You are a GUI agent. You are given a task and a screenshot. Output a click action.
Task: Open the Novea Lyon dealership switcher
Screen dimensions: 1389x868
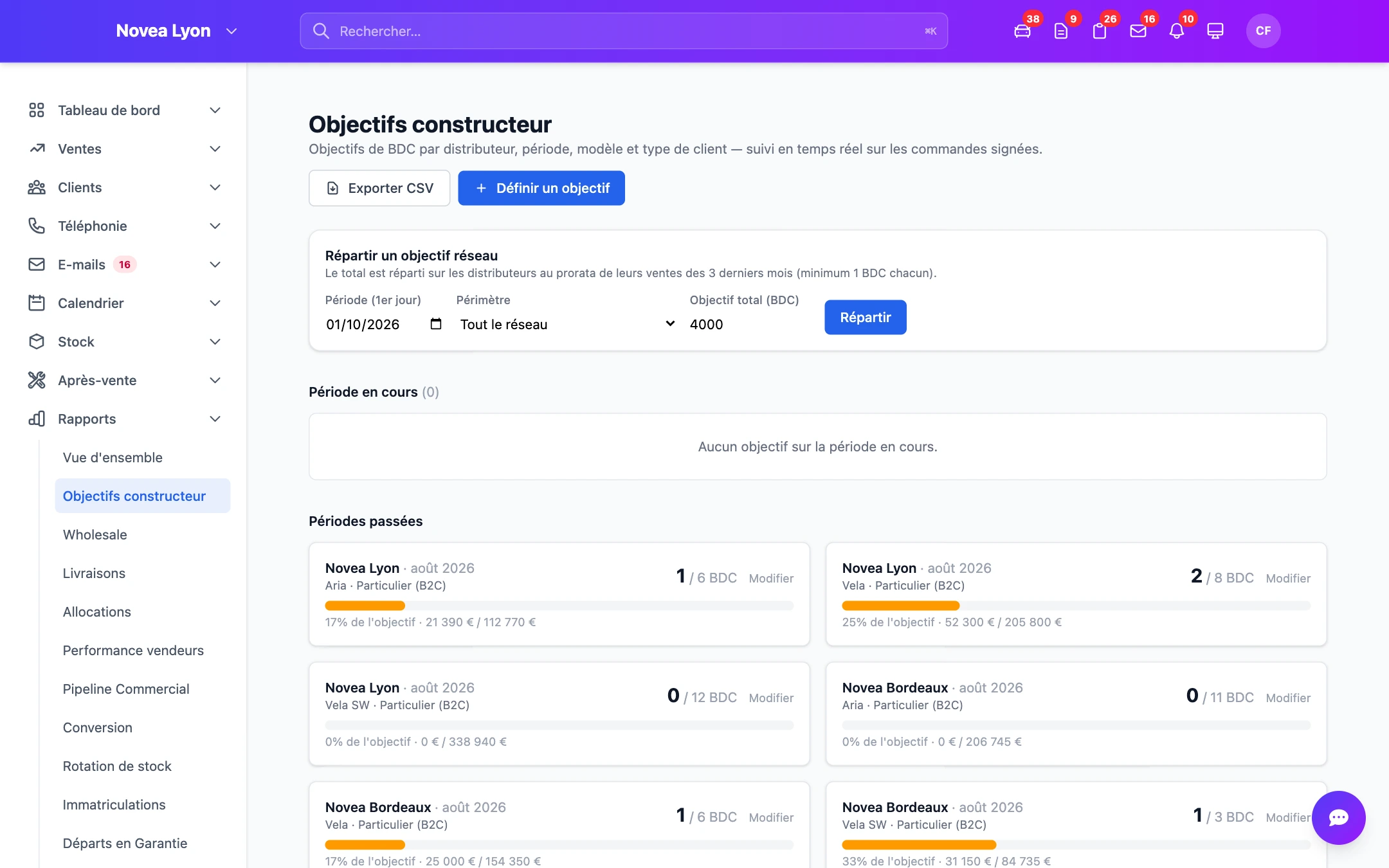click(176, 31)
